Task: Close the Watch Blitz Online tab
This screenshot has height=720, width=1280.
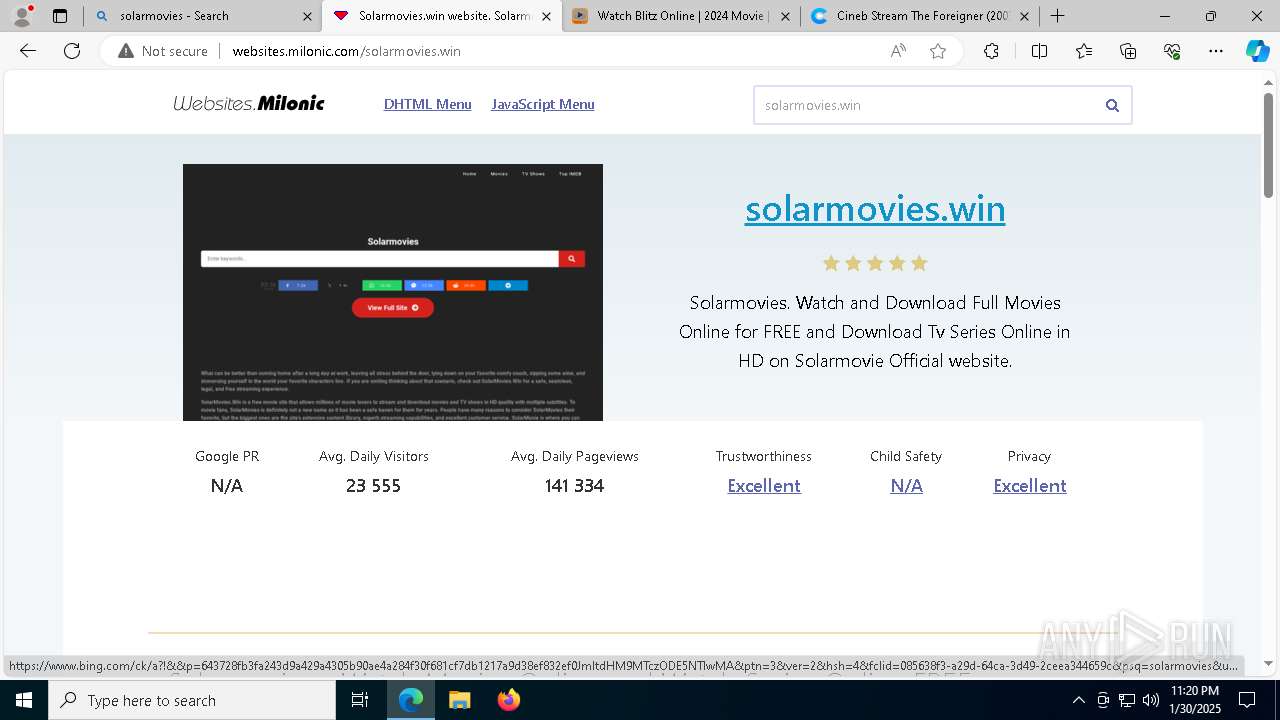Action: tap(785, 16)
